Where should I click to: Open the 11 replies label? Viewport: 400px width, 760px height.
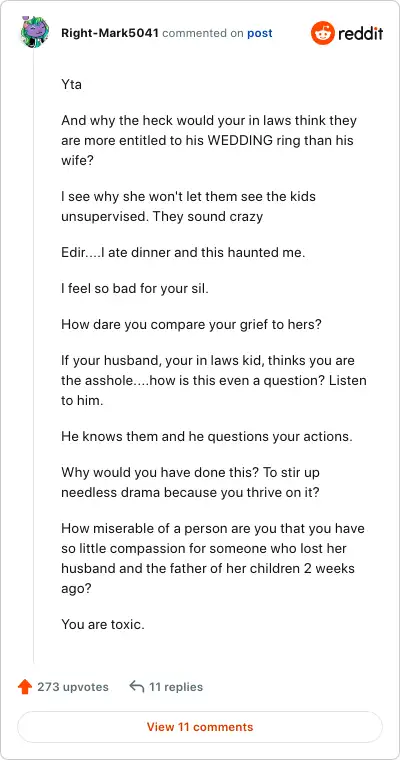(176, 687)
